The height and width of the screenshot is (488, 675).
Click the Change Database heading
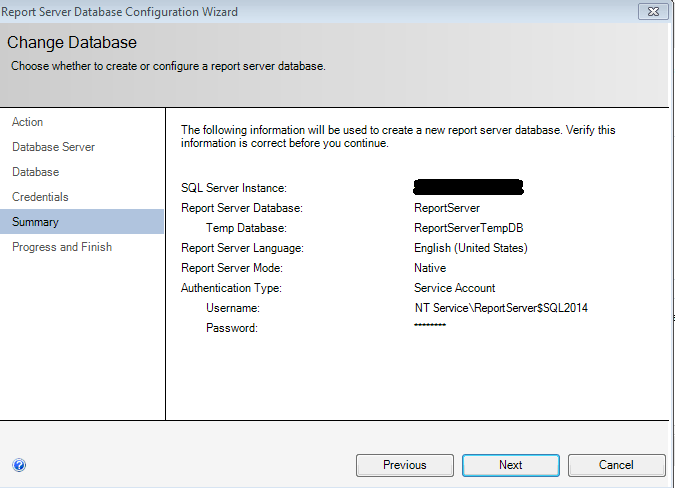(72, 43)
